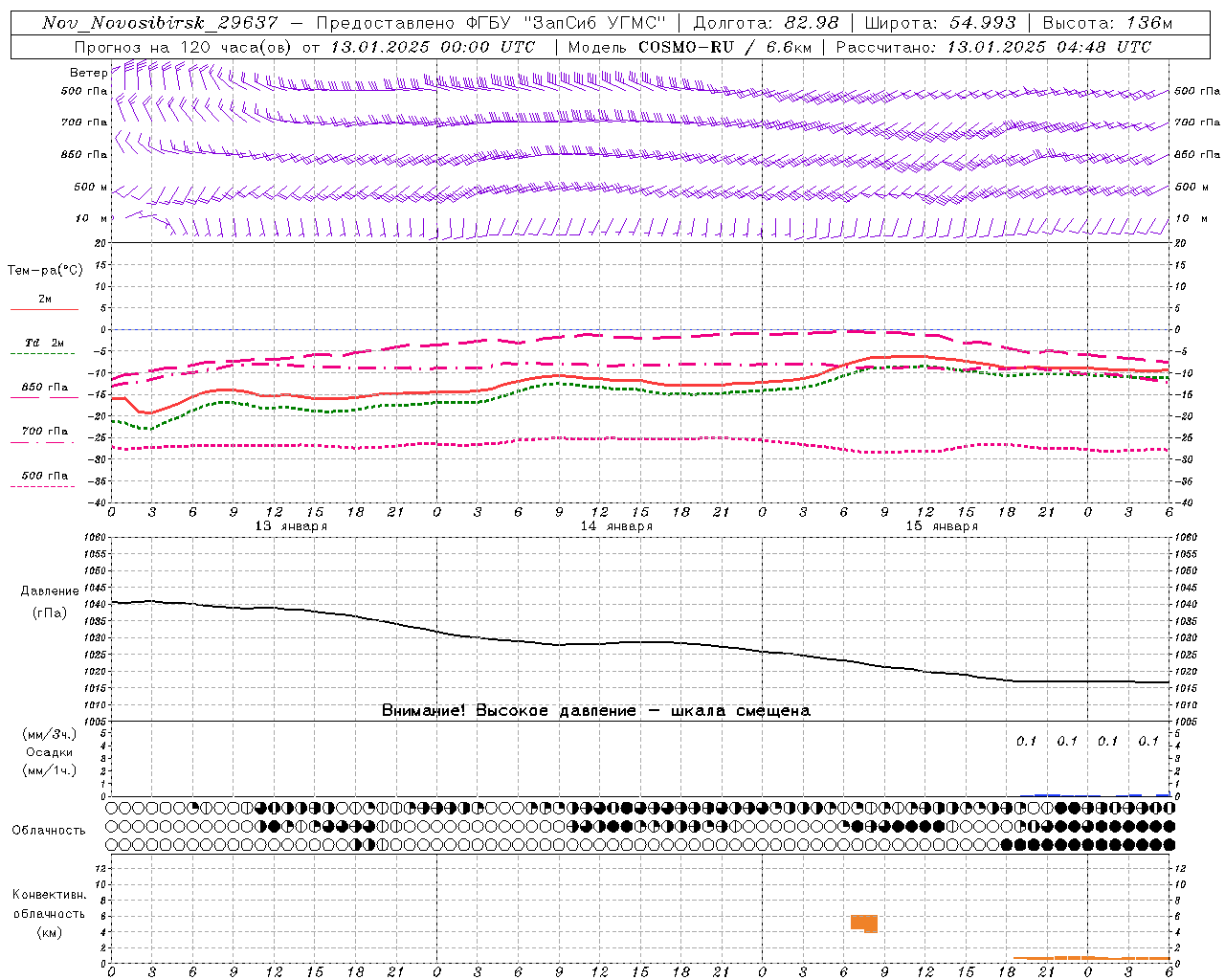
Task: Select the (мм/1ч.) precipitation unit label
Action: [50, 770]
